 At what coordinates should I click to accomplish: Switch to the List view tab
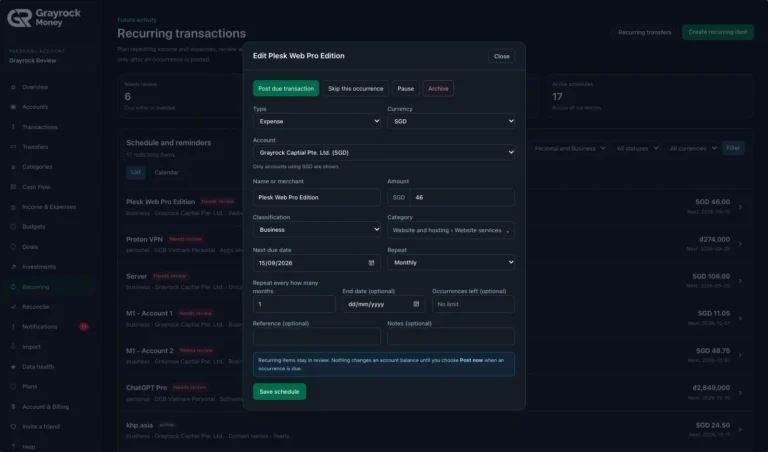point(136,172)
